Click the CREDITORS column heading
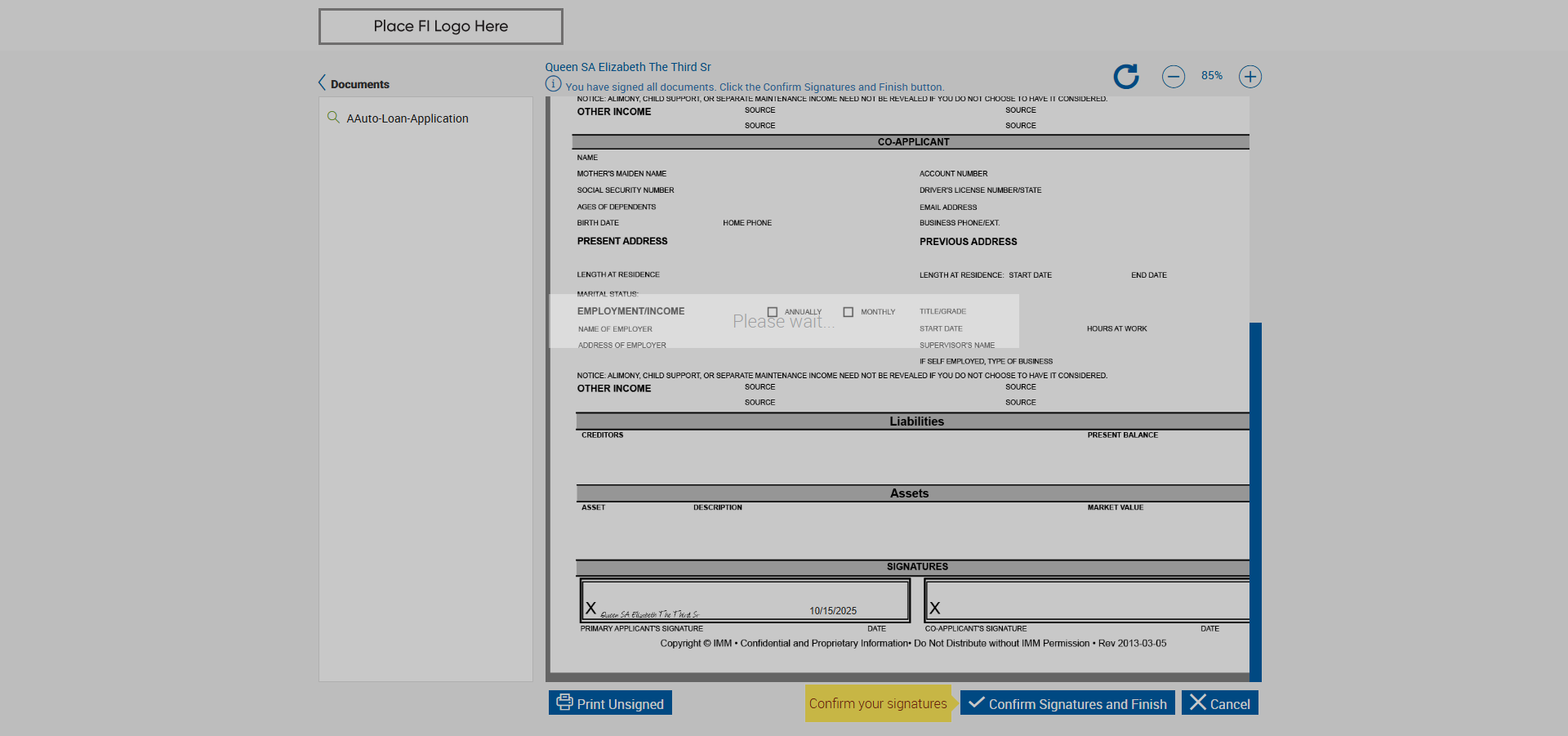Viewport: 1568px width, 736px height. click(603, 435)
